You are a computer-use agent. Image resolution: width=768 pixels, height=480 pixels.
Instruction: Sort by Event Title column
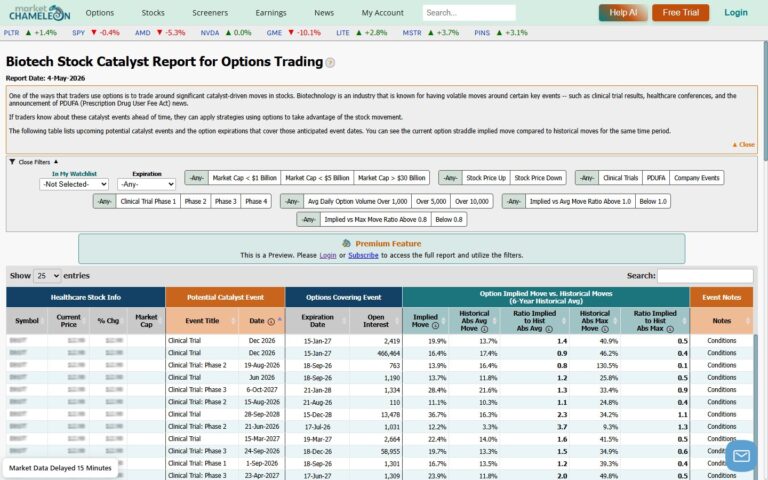[202, 321]
